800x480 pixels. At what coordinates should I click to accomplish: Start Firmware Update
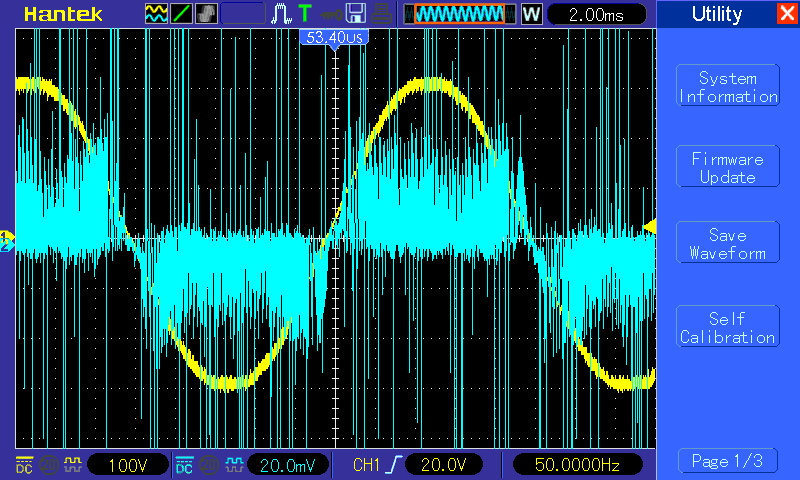[x=727, y=168]
